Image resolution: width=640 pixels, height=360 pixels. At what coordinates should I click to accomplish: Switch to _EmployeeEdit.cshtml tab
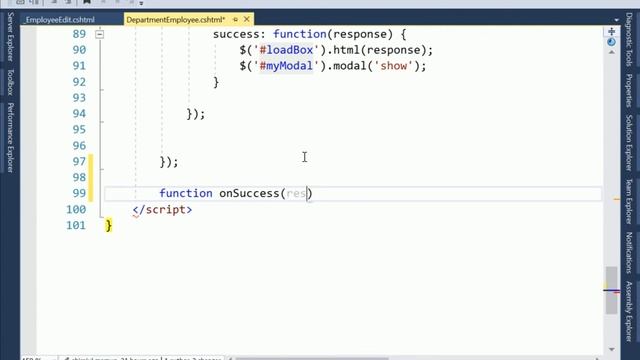[x=60, y=20]
